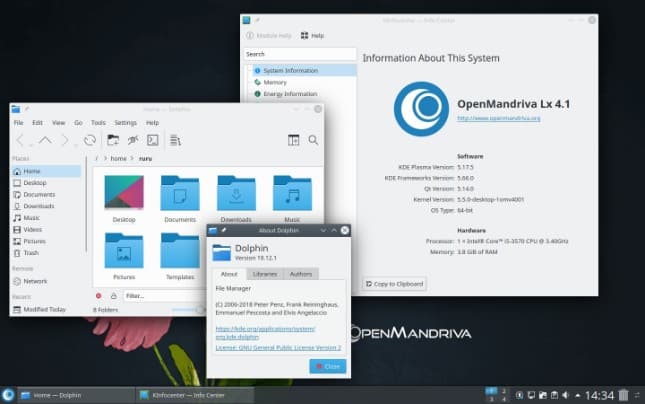Screen dimensions: 645x404
Task: Open the terminal icon in Dolphin toolbar
Action: pos(153,140)
